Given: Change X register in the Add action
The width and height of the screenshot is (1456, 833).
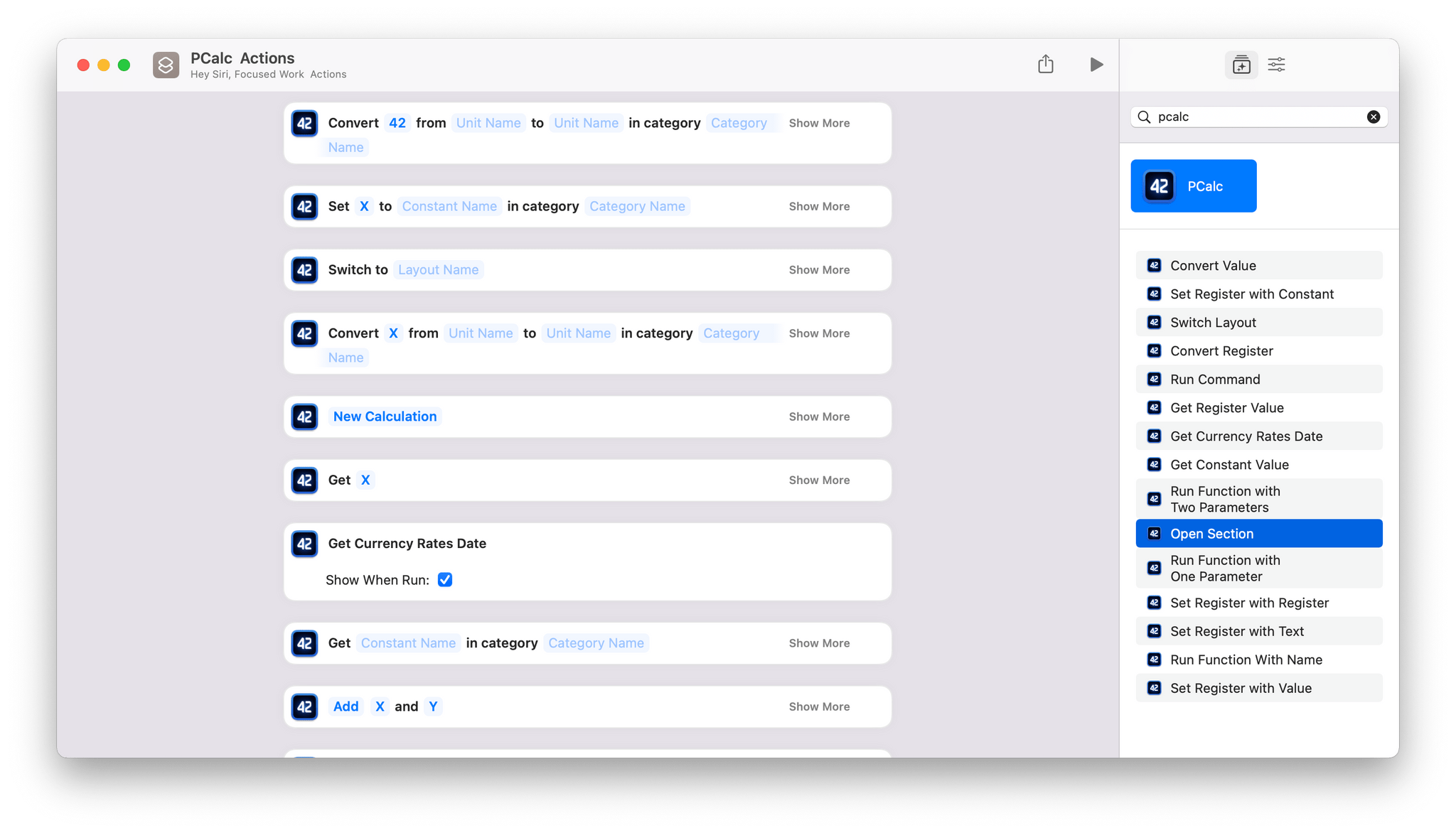Looking at the screenshot, I should [380, 706].
